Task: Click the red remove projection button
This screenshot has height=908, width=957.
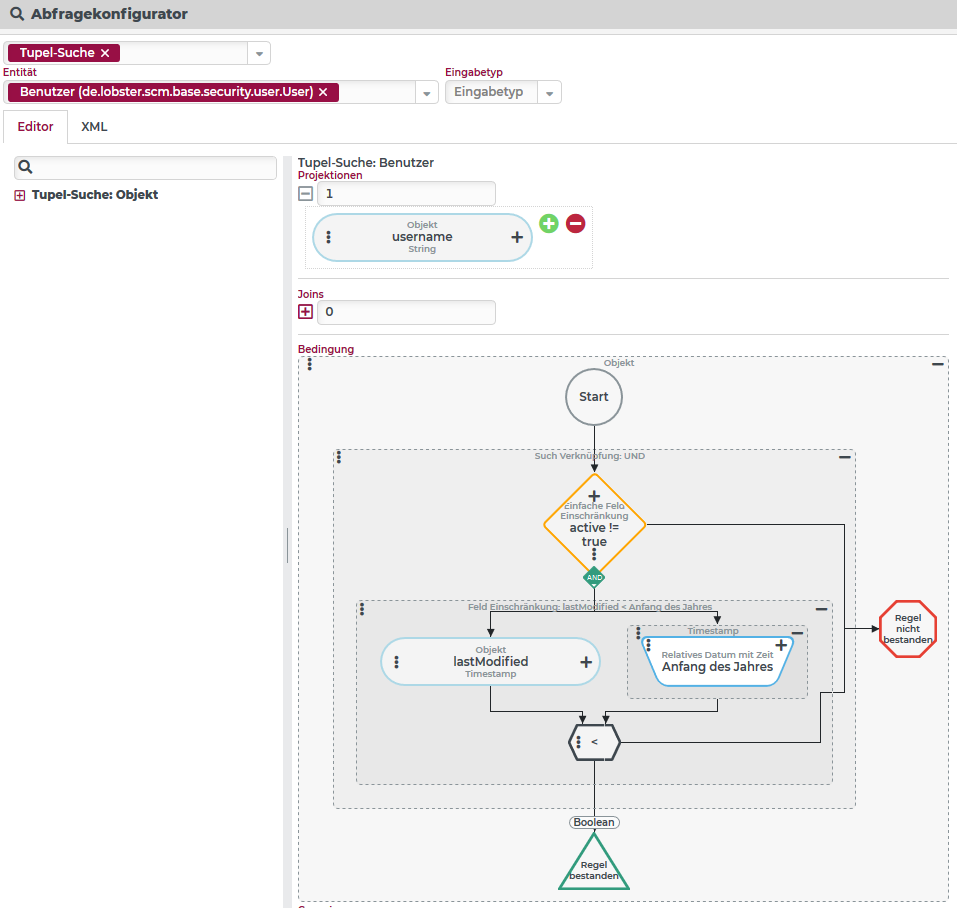Action: pos(576,224)
